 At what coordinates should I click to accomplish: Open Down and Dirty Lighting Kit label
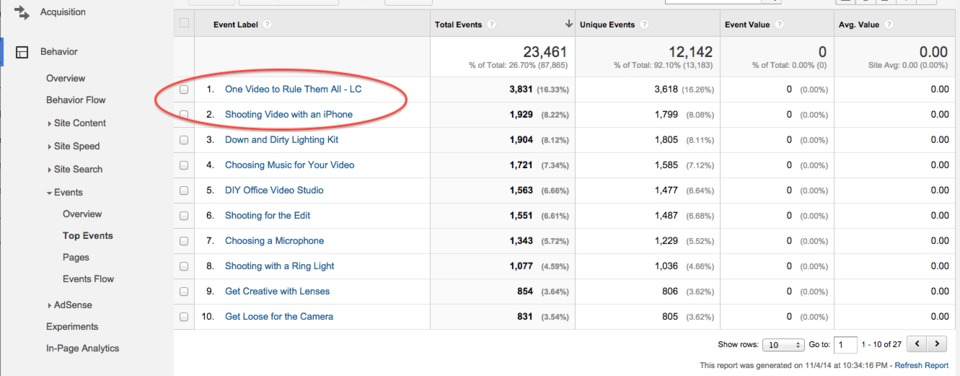pyautogui.click(x=282, y=140)
